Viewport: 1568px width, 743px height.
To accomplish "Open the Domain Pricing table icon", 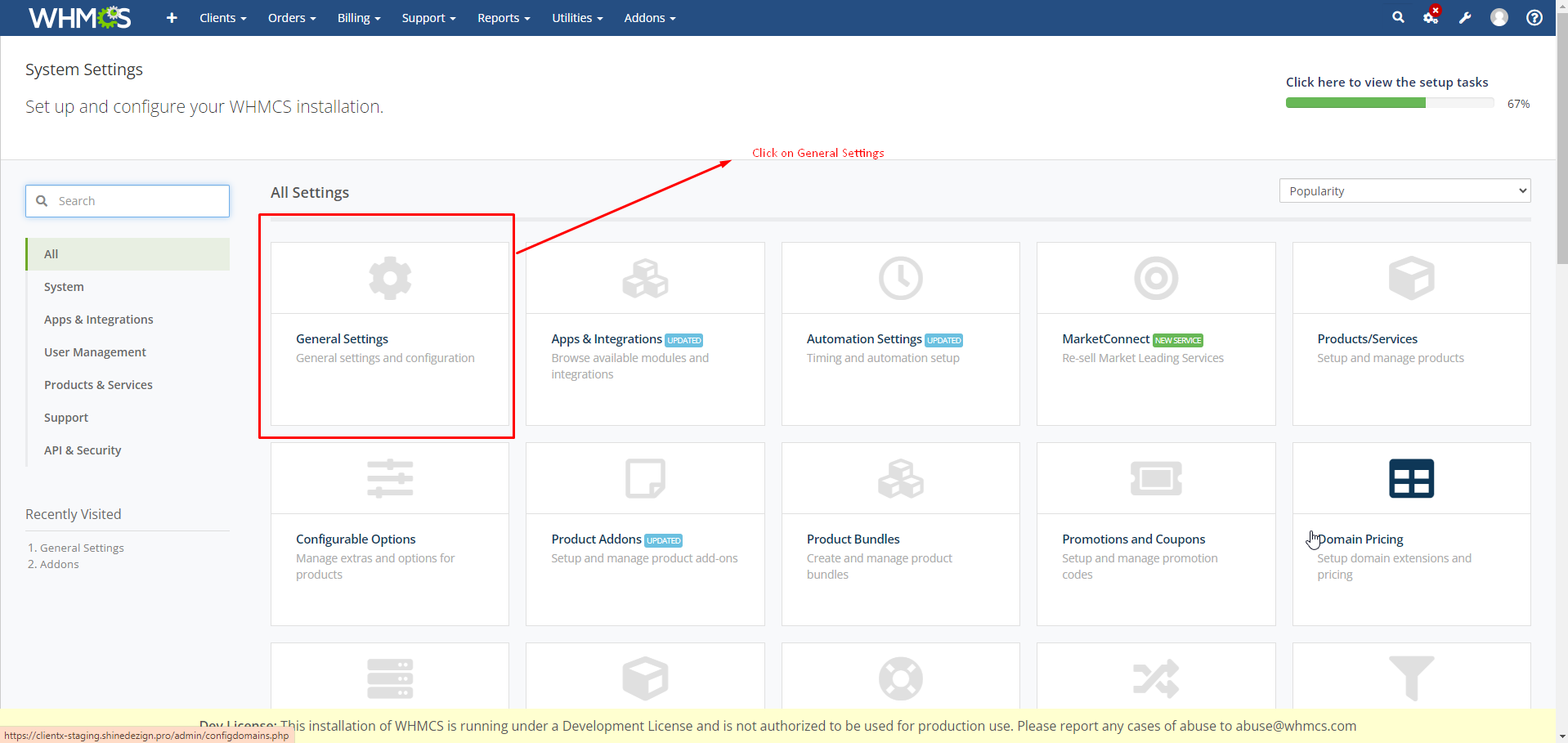I will click(x=1411, y=479).
